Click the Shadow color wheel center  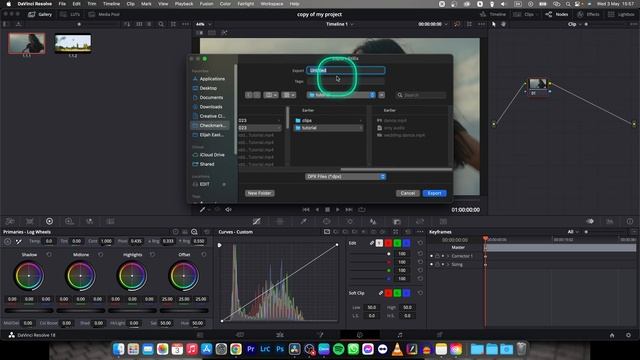(x=29, y=276)
